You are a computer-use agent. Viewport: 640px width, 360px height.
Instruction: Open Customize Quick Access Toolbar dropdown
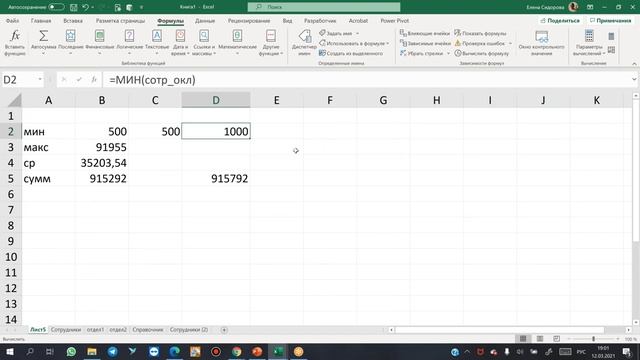pyautogui.click(x=141, y=7)
